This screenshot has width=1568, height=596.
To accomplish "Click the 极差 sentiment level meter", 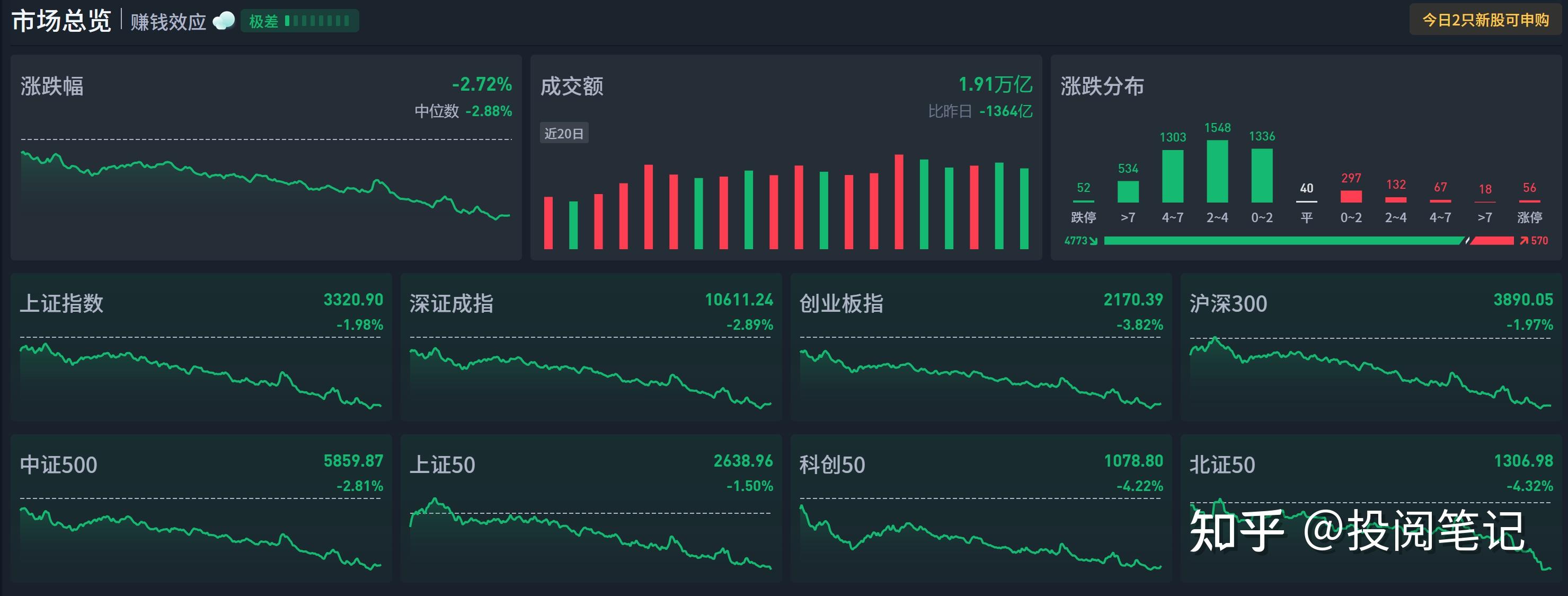I will click(299, 21).
